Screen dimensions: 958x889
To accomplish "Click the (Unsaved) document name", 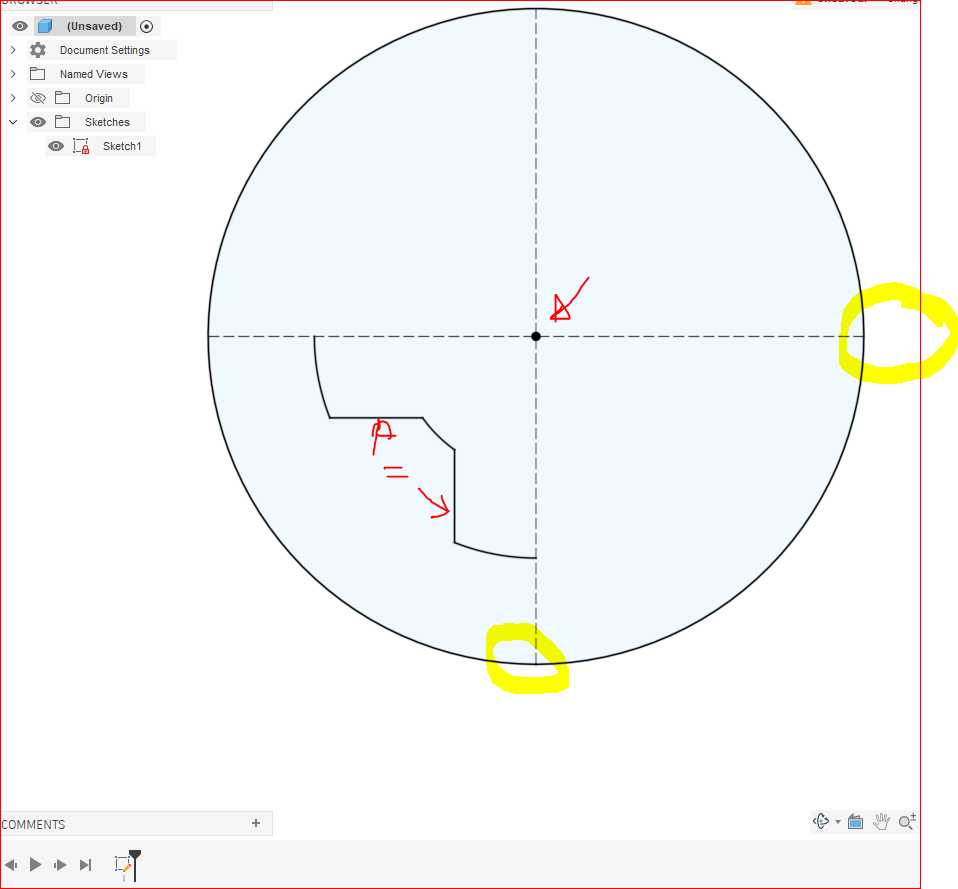I will [x=94, y=26].
